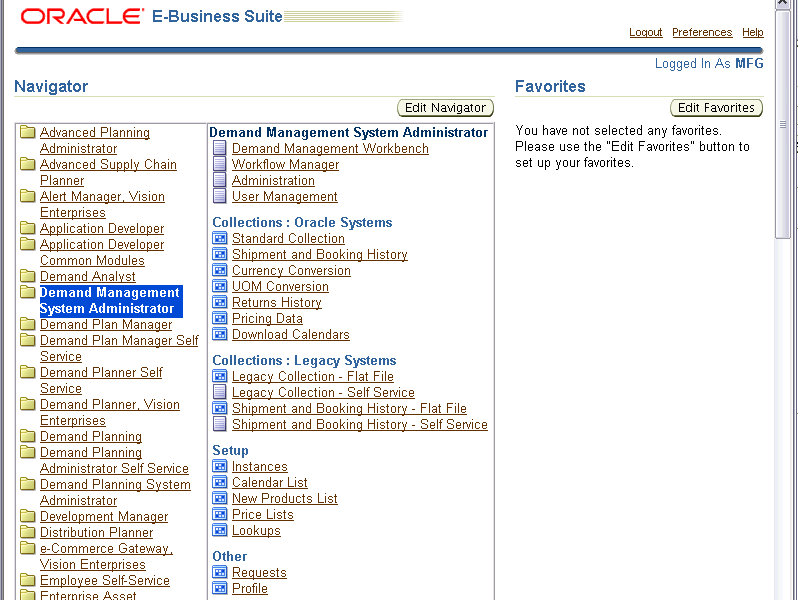Click the folder icon beside Employee Self-Service

tap(27, 580)
